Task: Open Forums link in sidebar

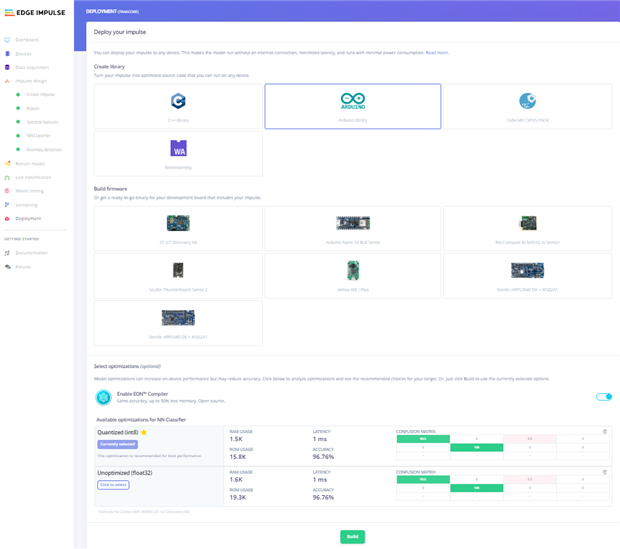Action: coord(23,267)
